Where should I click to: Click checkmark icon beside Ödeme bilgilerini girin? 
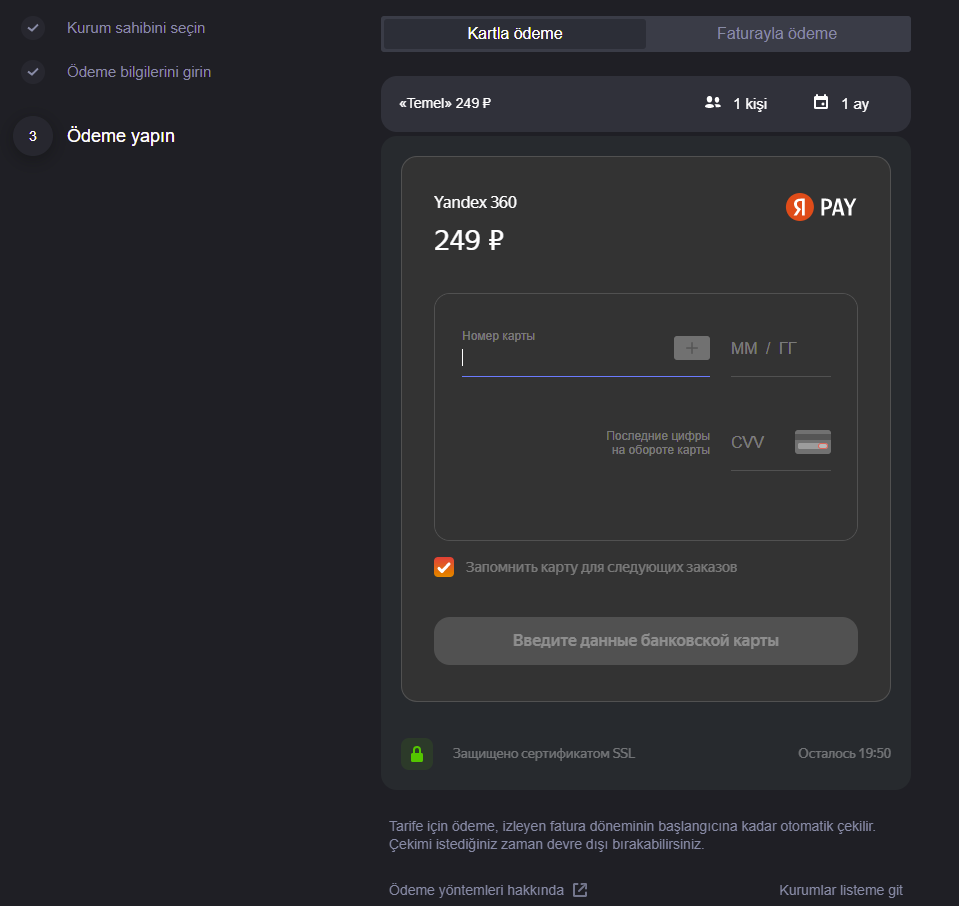tap(33, 72)
